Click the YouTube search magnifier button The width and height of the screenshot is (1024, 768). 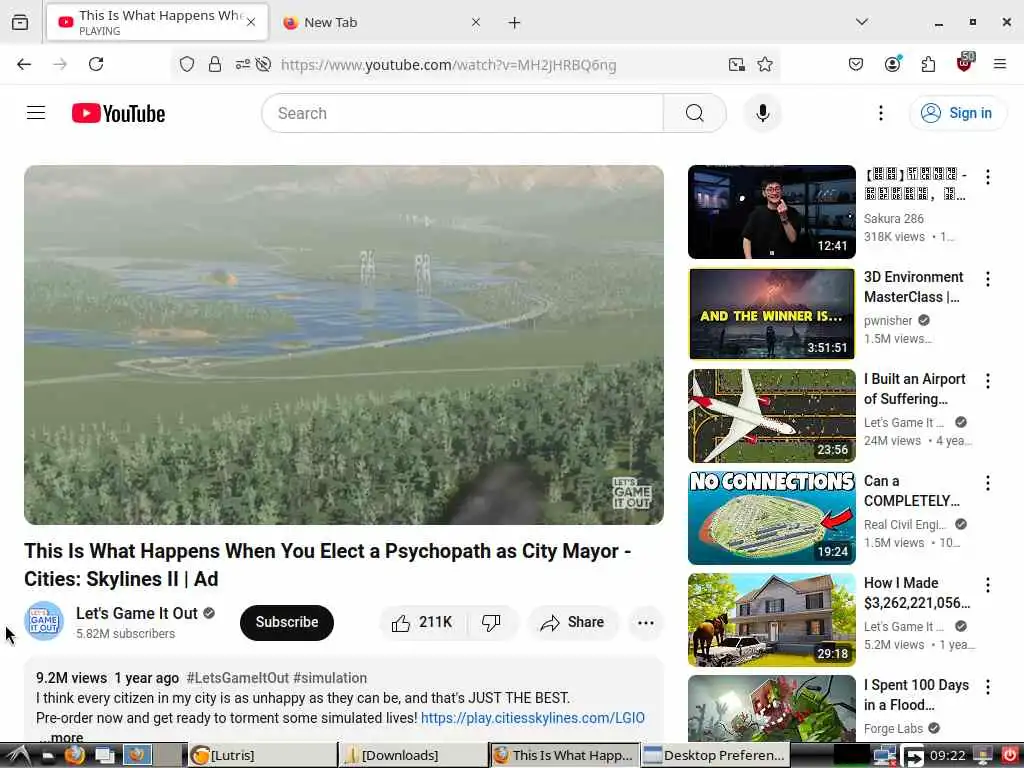[695, 113]
